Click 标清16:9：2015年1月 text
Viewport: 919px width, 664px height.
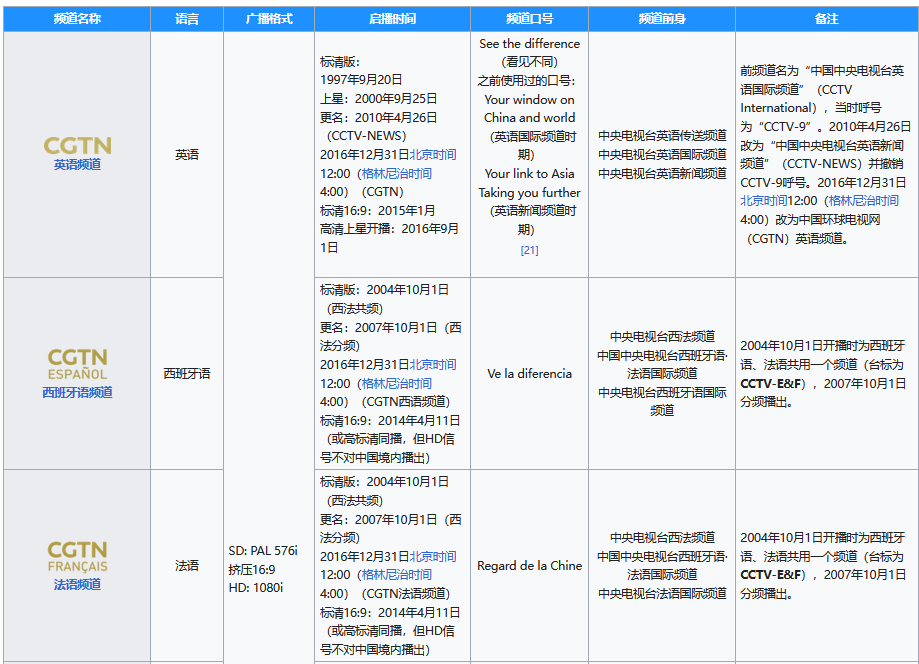pos(377,210)
